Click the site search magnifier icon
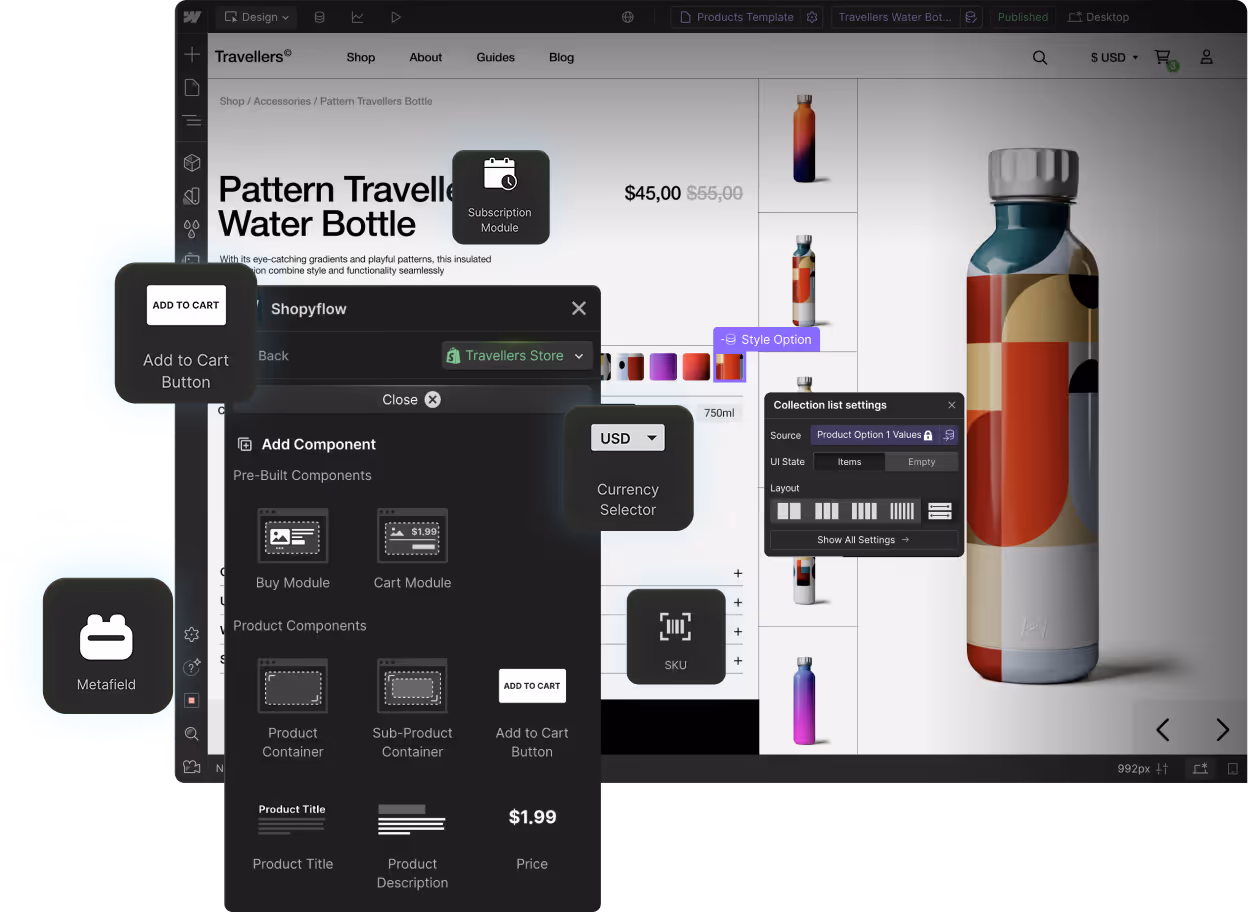1248x912 pixels. point(1040,58)
